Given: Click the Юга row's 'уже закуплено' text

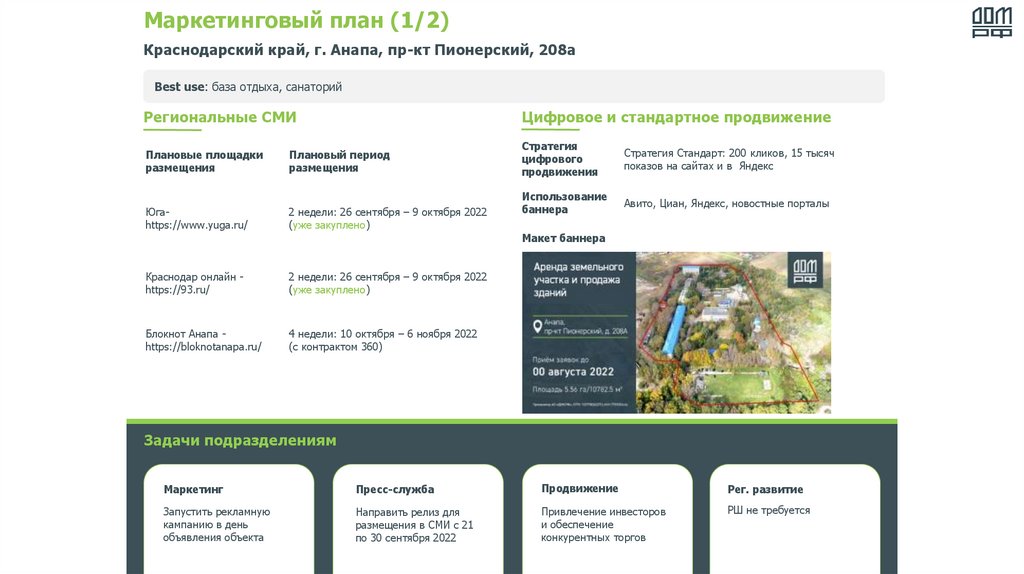Looking at the screenshot, I should pos(328,225).
